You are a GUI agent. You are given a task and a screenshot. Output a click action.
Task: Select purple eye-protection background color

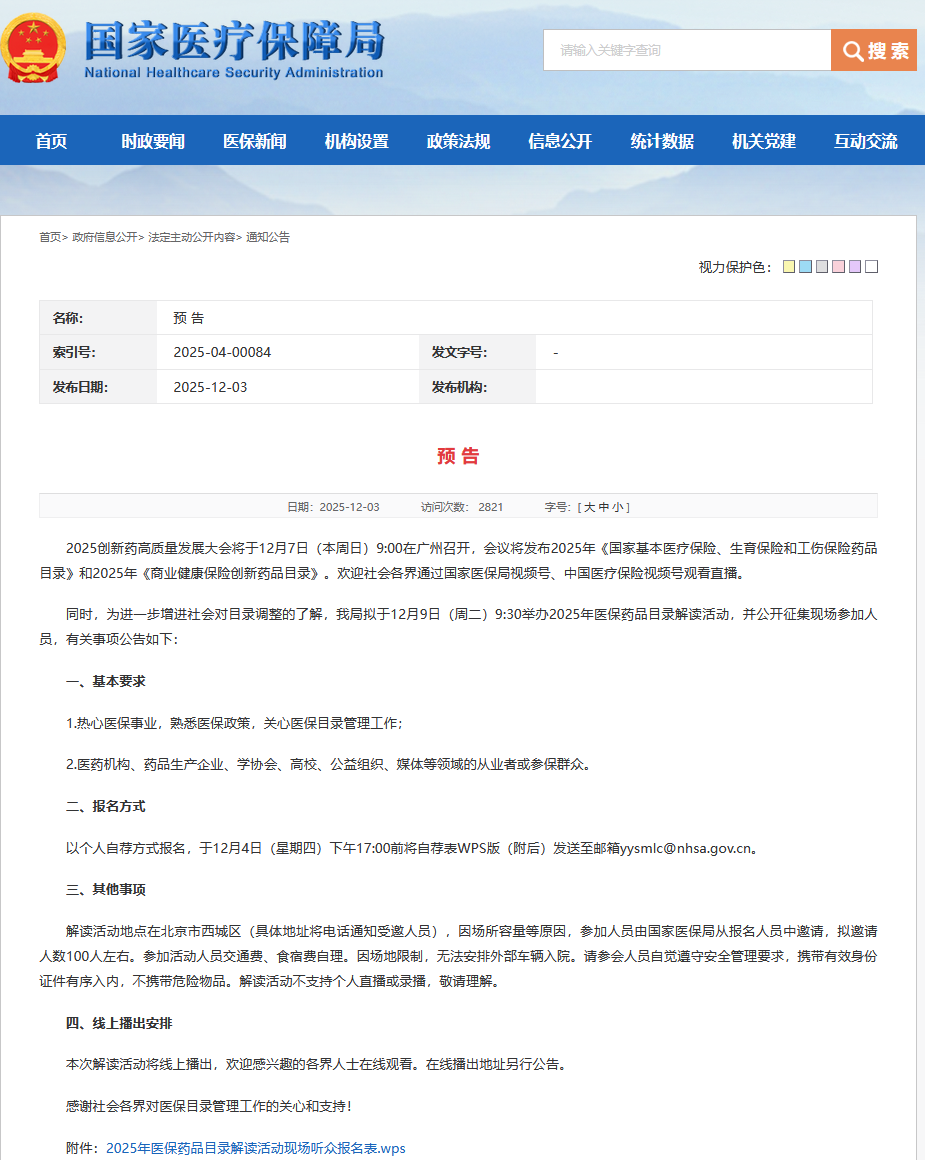click(x=855, y=267)
